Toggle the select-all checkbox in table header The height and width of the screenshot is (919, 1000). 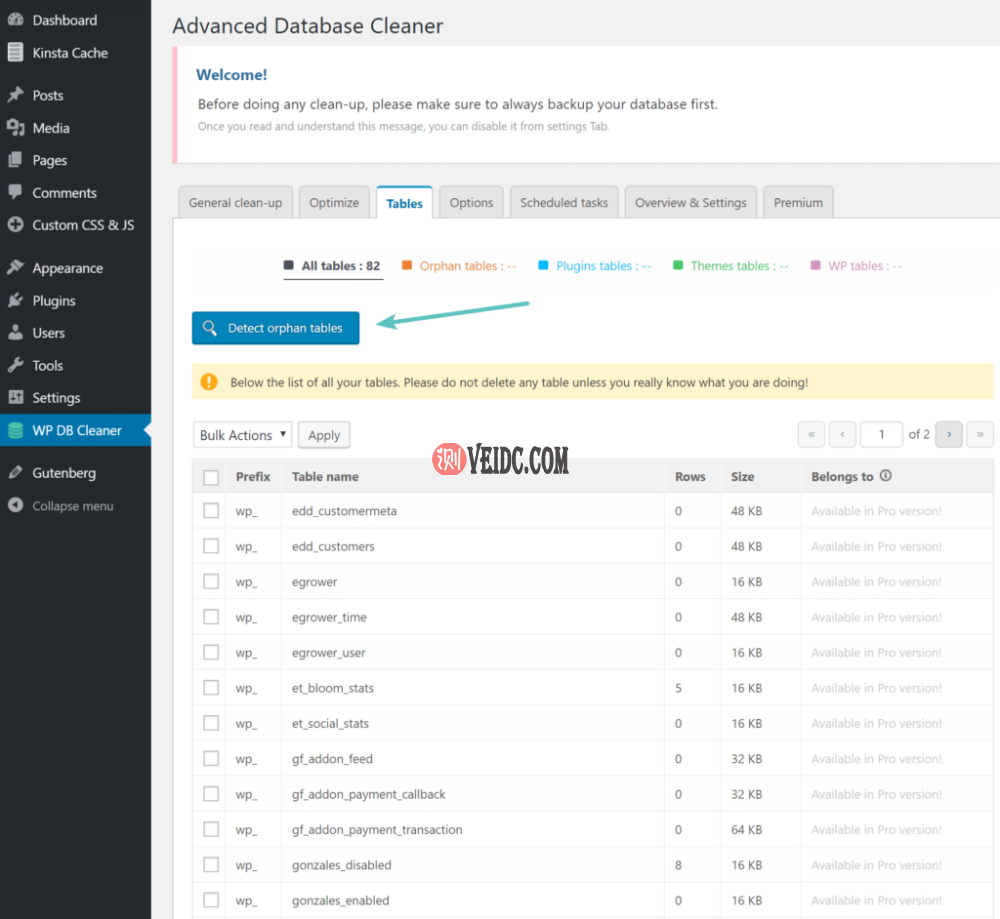coord(211,478)
